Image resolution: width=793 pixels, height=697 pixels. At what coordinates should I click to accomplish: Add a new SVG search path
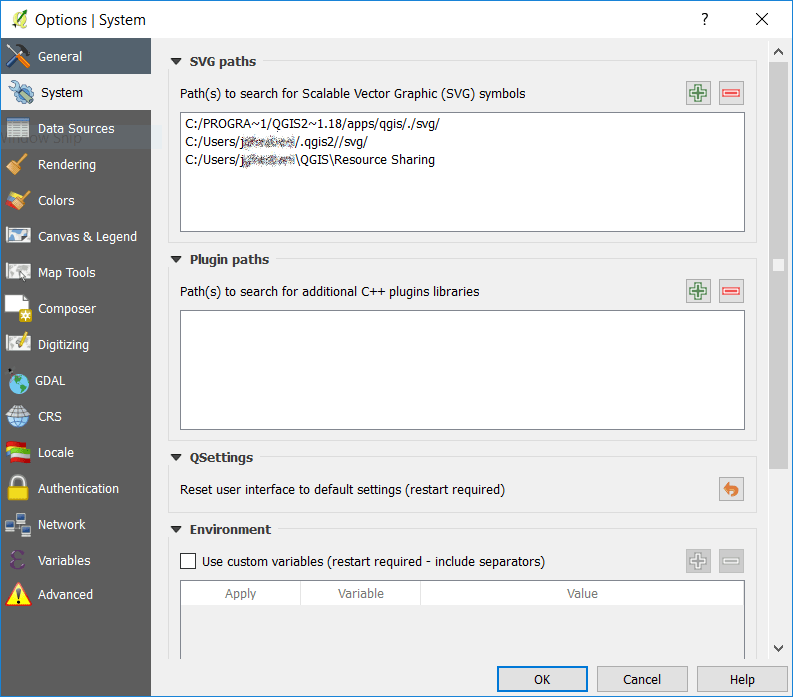pyautogui.click(x=698, y=93)
